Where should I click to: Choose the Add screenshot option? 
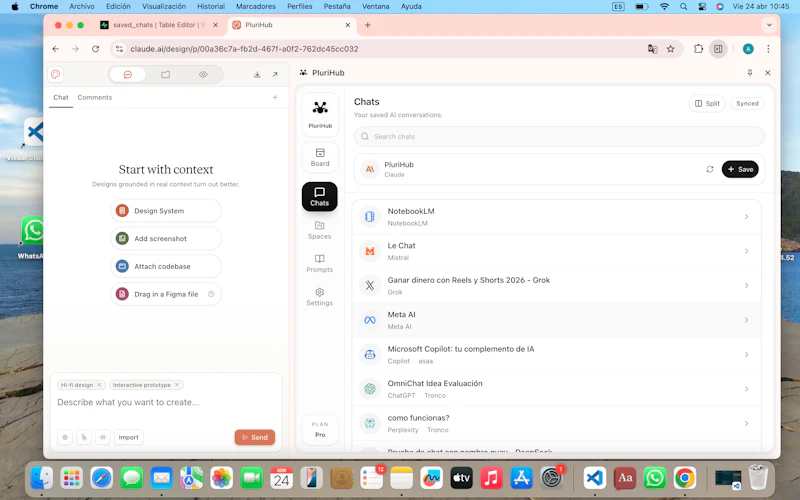click(166, 238)
